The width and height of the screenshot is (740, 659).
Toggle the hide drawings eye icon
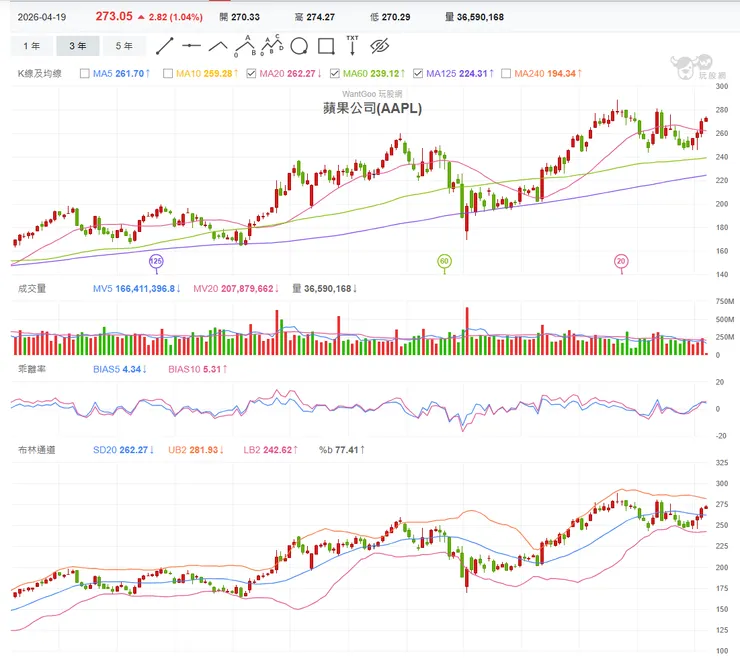[379, 46]
